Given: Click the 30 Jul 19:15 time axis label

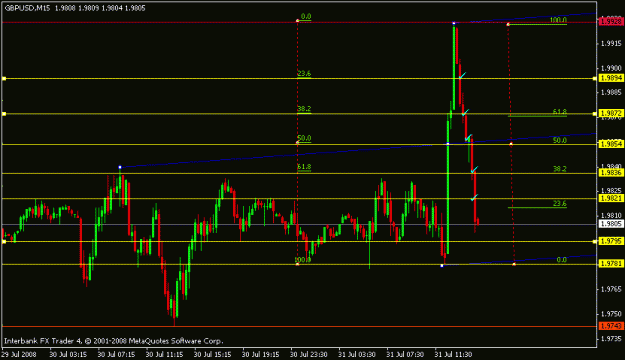Looking at the screenshot, I should (261, 354).
